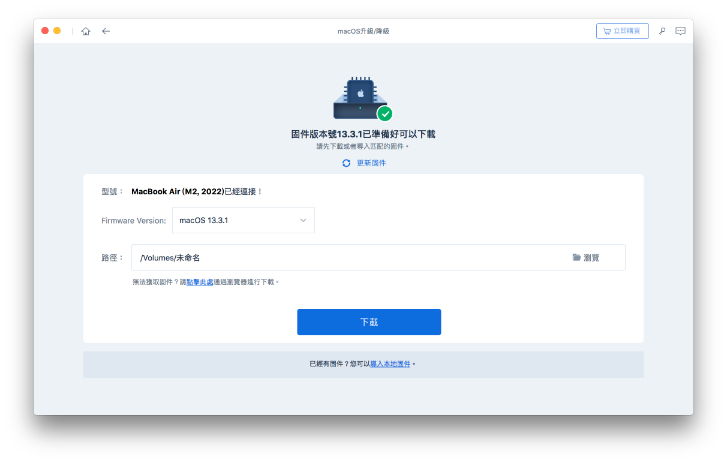This screenshot has width=727, height=463.
Task: Minimize the window with yellow button
Action: pos(57,31)
